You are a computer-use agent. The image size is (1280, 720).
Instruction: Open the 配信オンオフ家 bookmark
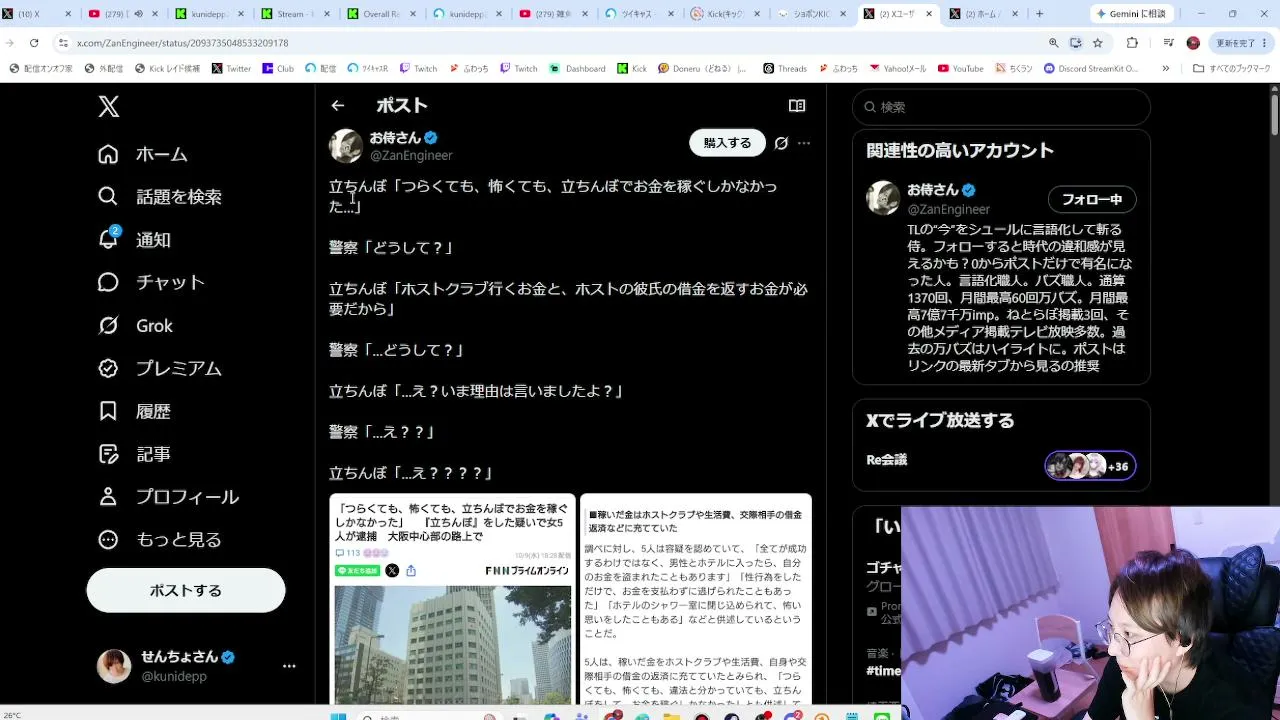tap(40, 69)
